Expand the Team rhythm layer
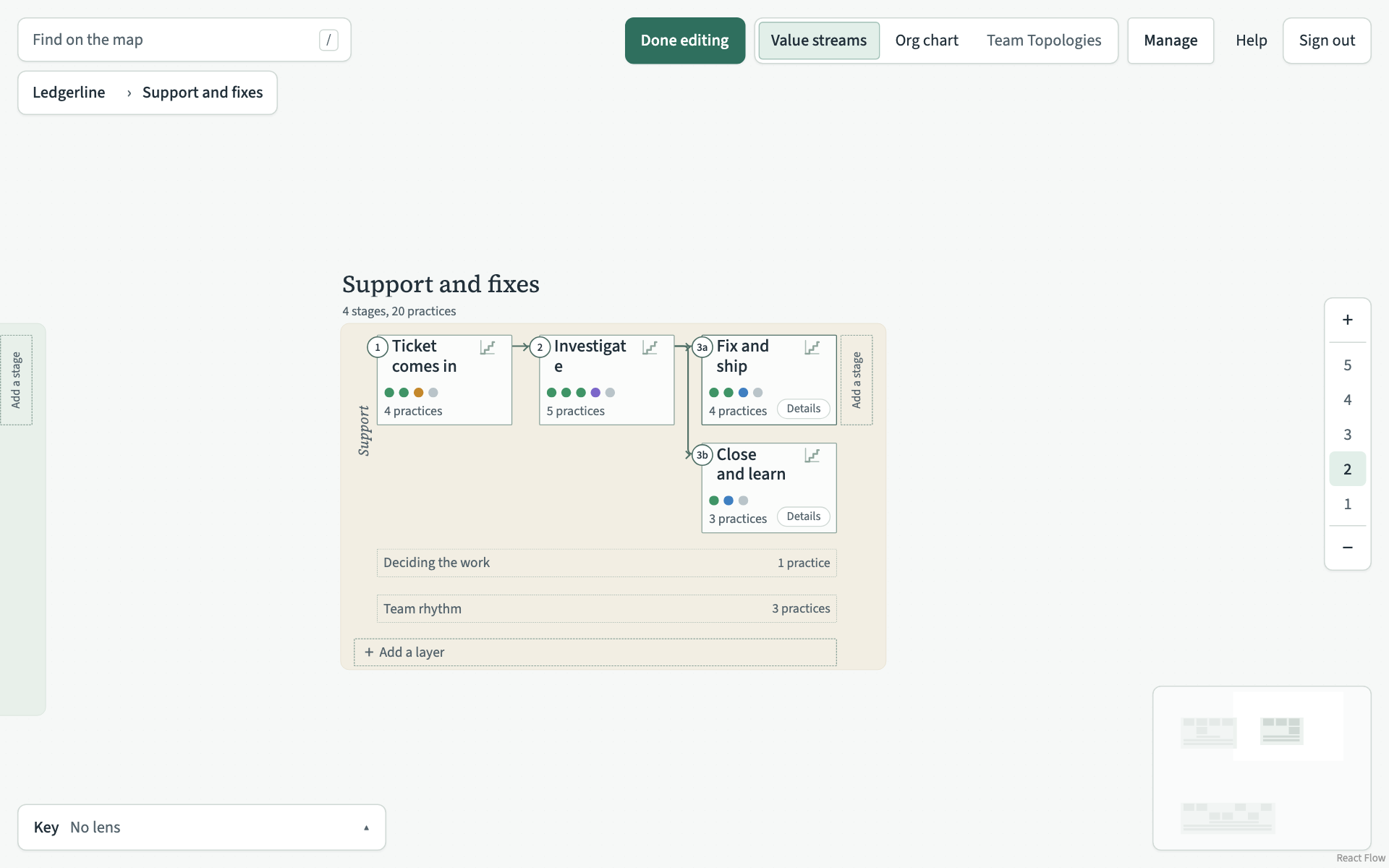The width and height of the screenshot is (1389, 868). tap(606, 608)
